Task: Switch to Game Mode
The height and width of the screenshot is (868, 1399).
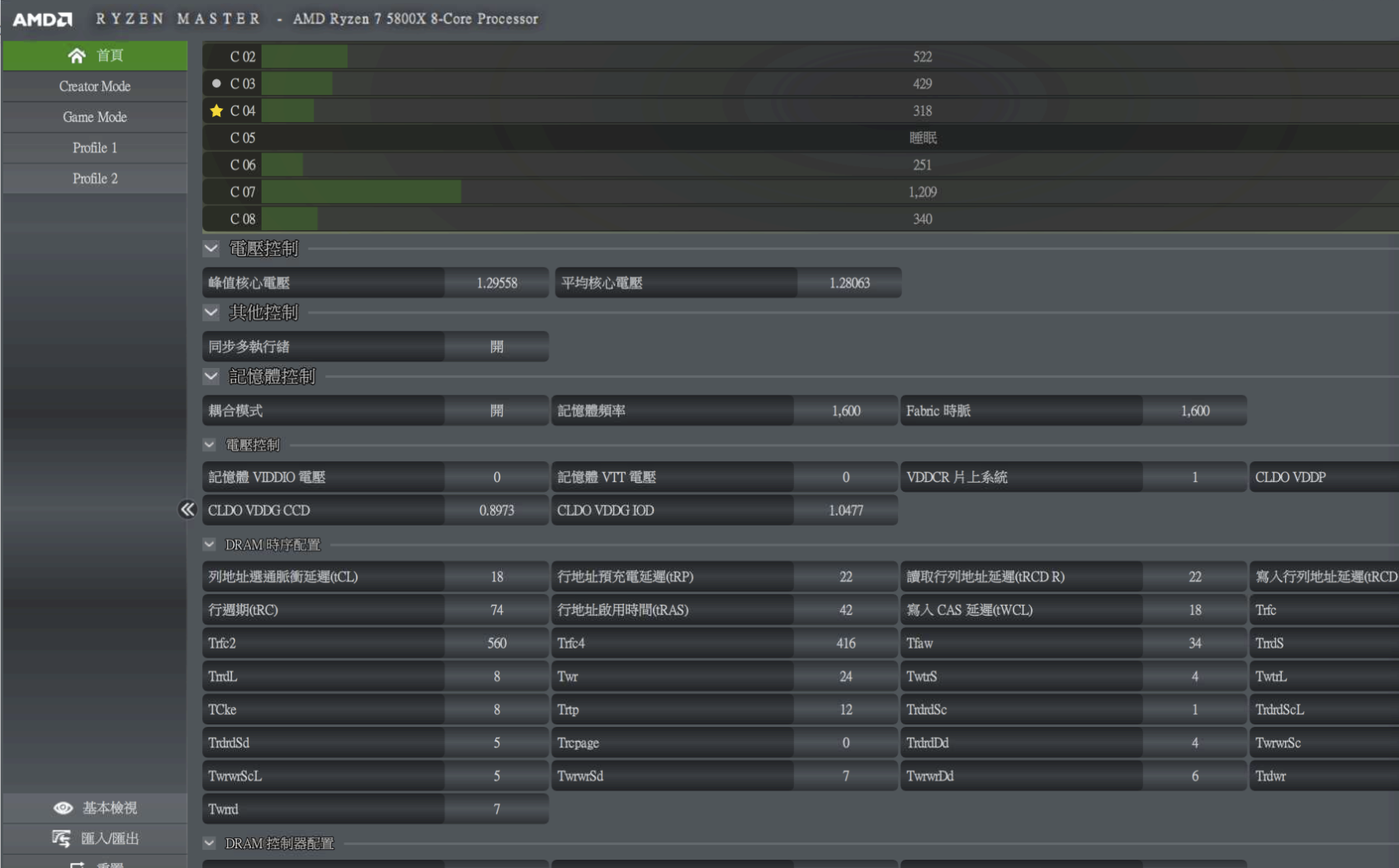Action: tap(95, 117)
